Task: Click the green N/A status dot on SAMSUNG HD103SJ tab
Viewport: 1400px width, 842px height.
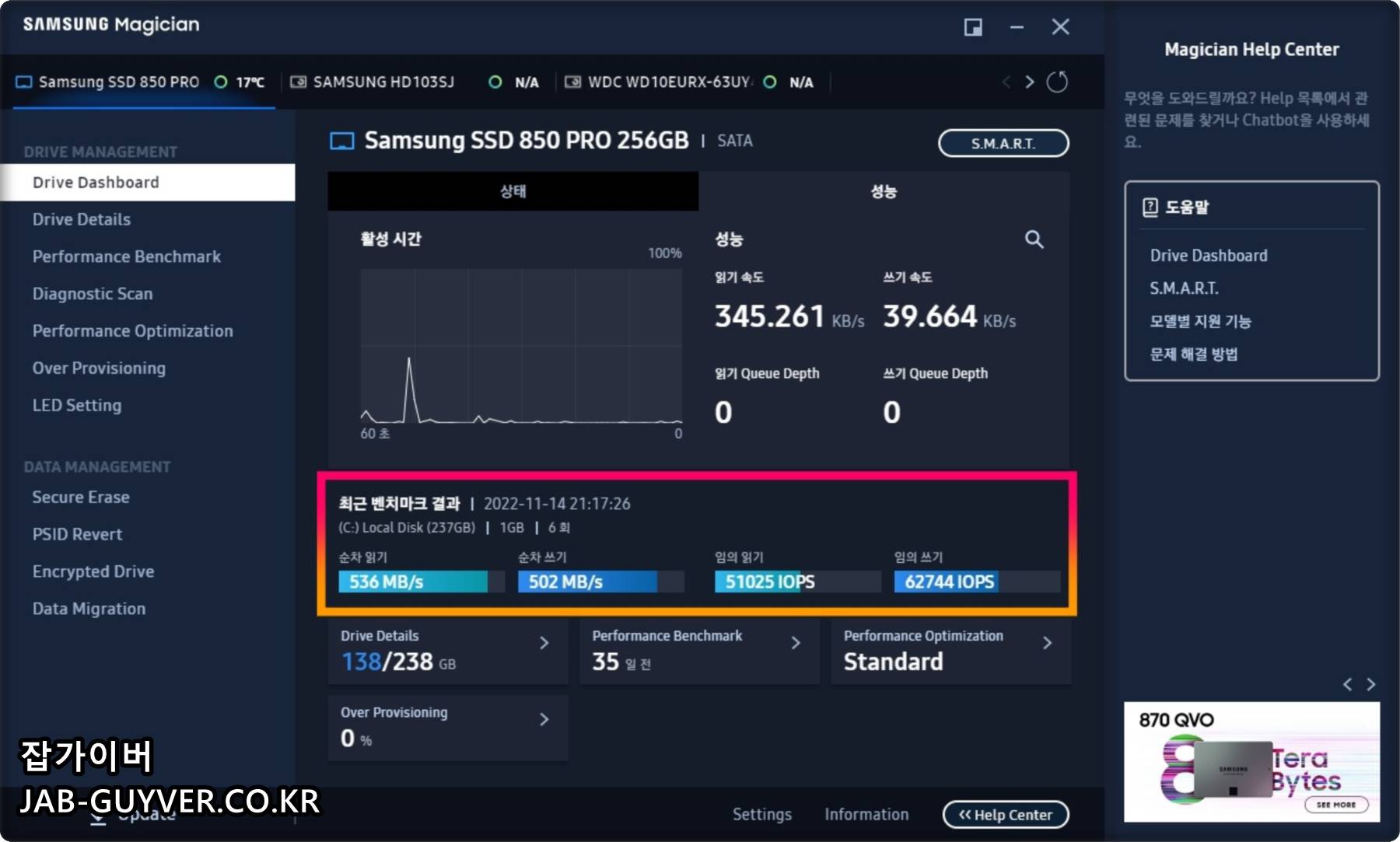Action: 495,82
